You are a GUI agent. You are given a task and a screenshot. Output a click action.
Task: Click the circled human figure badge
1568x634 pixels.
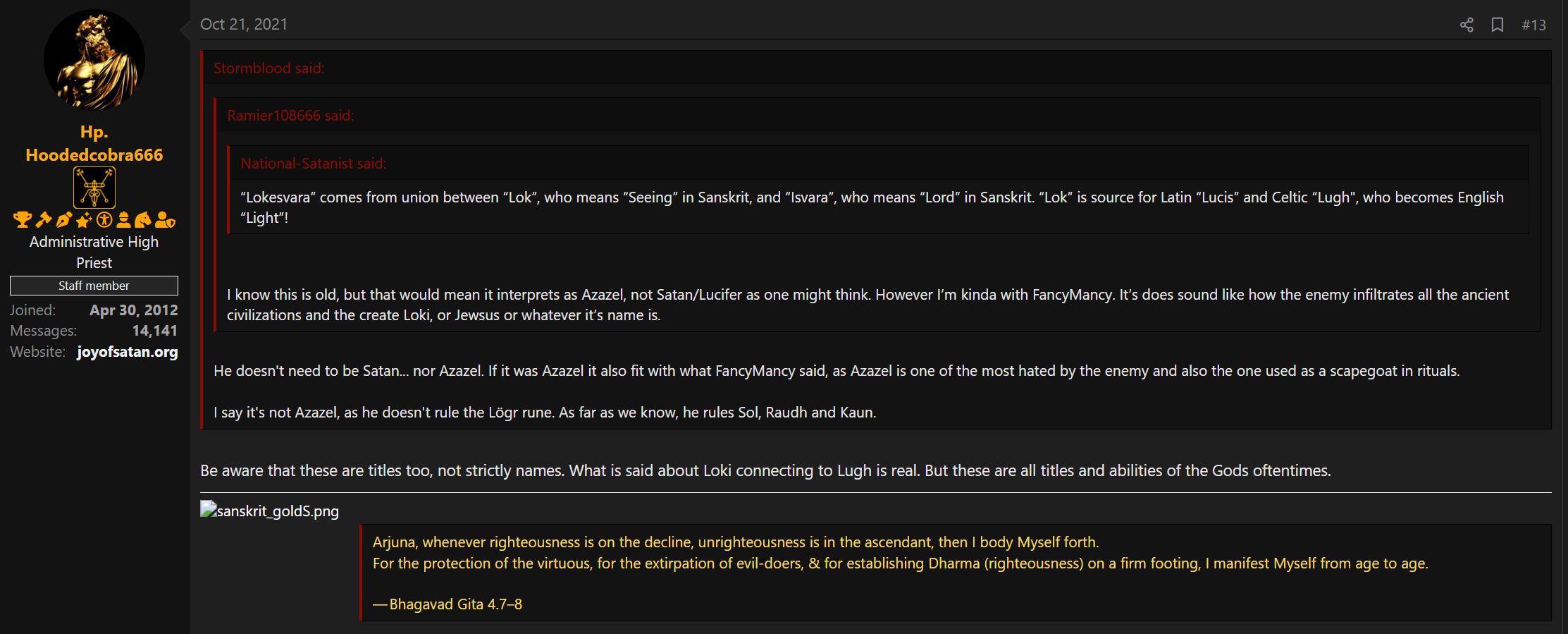(x=104, y=220)
